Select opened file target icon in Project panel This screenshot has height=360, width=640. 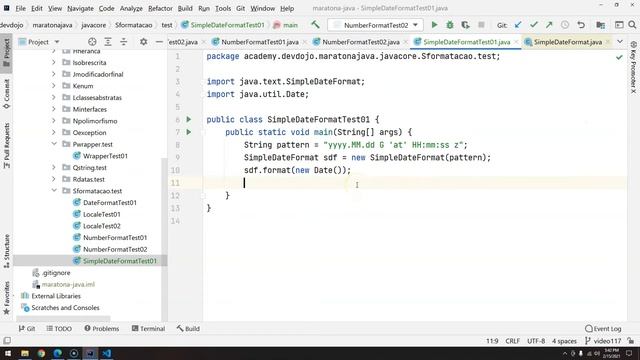point(92,42)
